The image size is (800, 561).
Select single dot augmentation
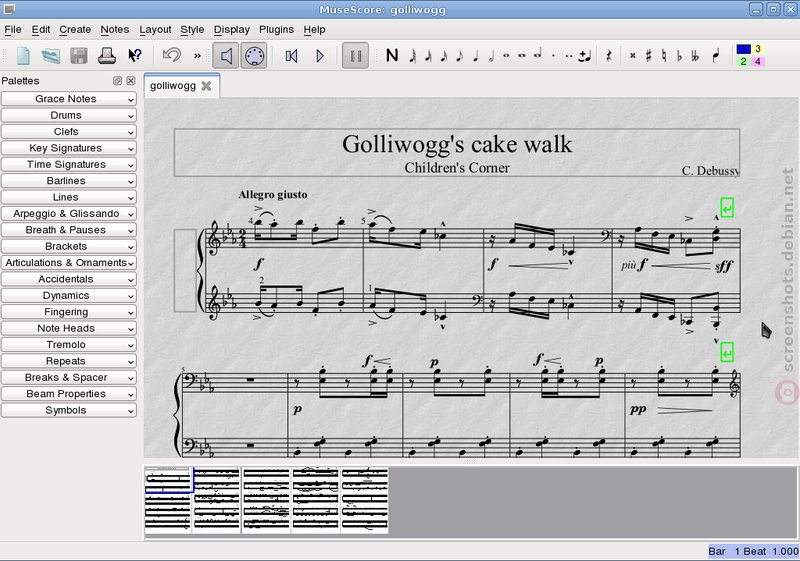pyautogui.click(x=553, y=56)
